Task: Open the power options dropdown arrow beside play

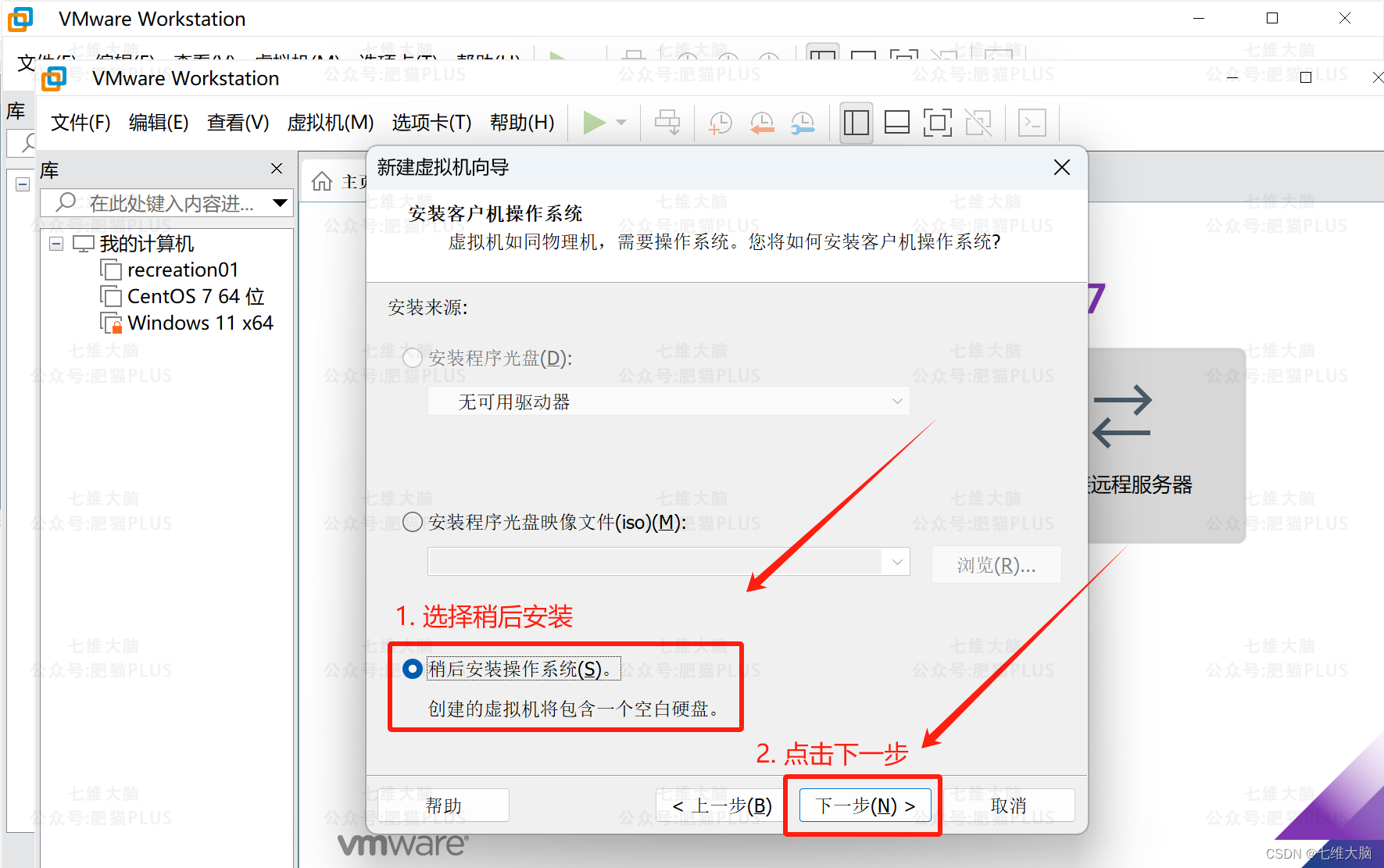Action: coord(621,123)
